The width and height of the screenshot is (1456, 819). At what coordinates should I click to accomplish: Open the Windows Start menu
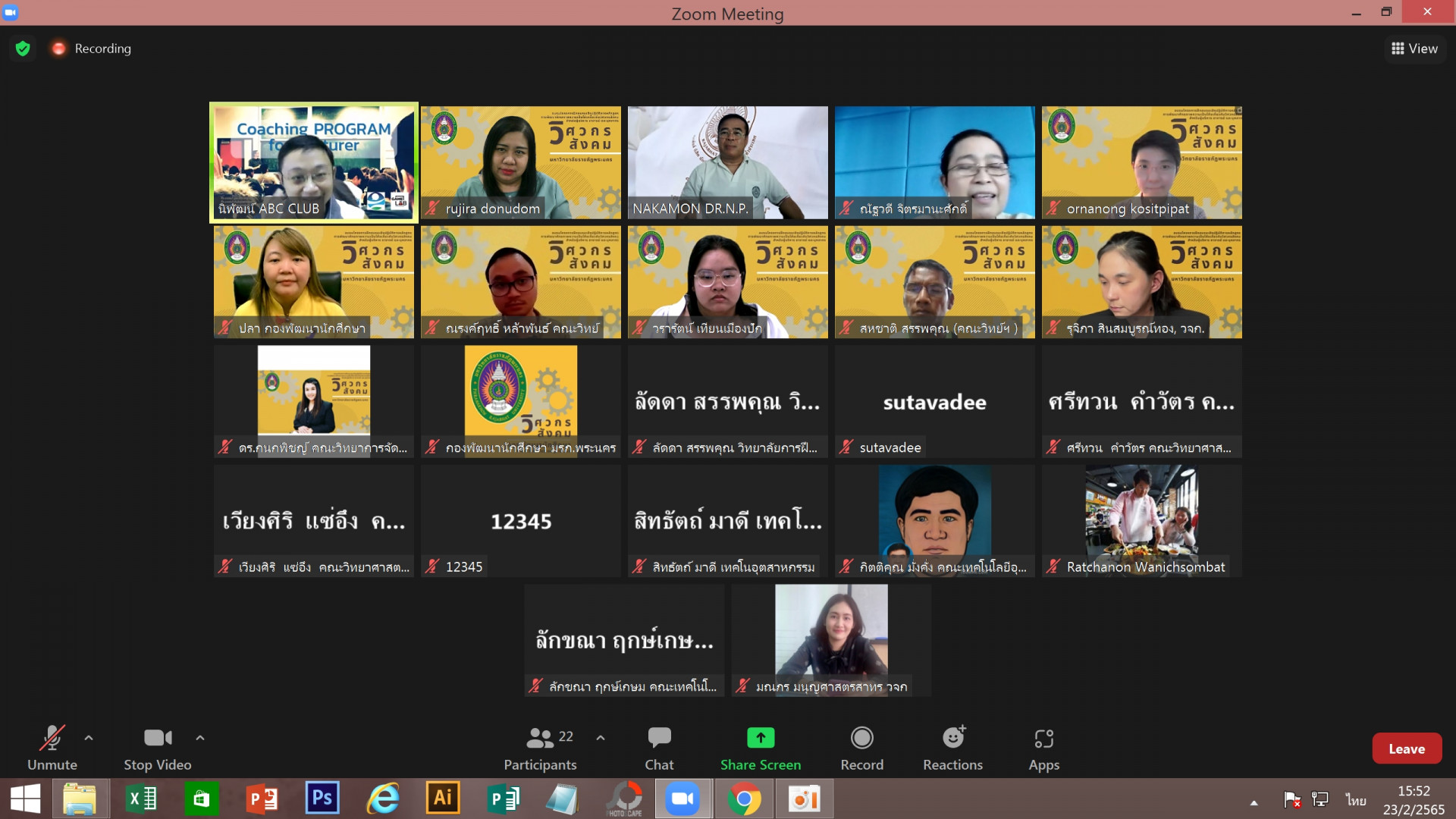[x=25, y=799]
